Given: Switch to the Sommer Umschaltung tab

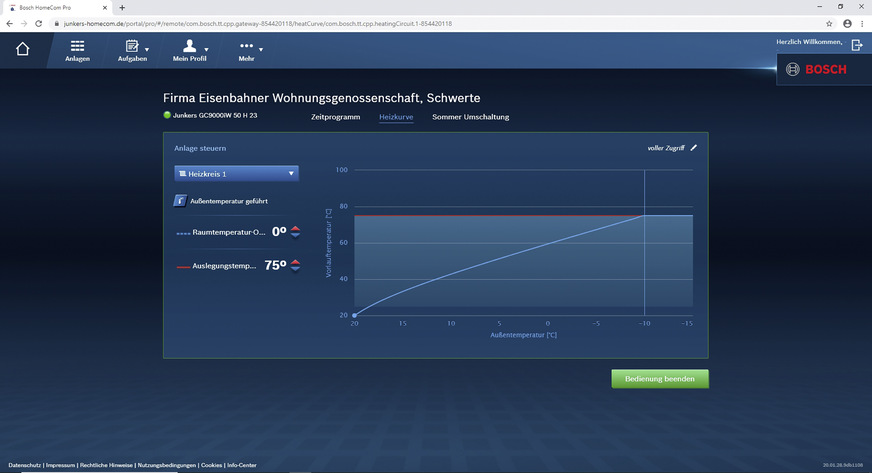Looking at the screenshot, I should click(x=470, y=117).
